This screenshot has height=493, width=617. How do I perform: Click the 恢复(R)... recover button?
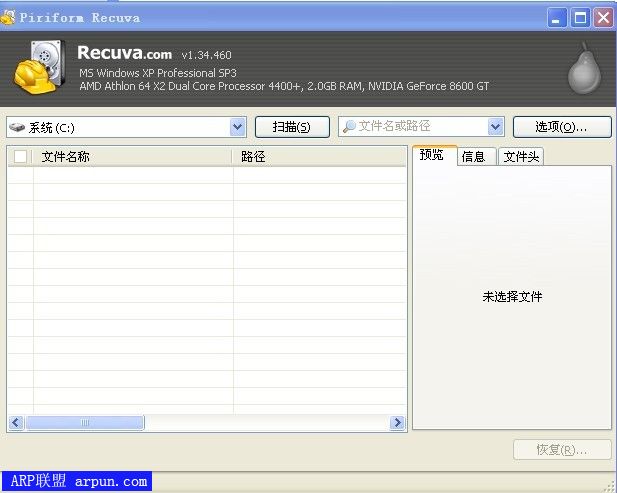[x=562, y=450]
